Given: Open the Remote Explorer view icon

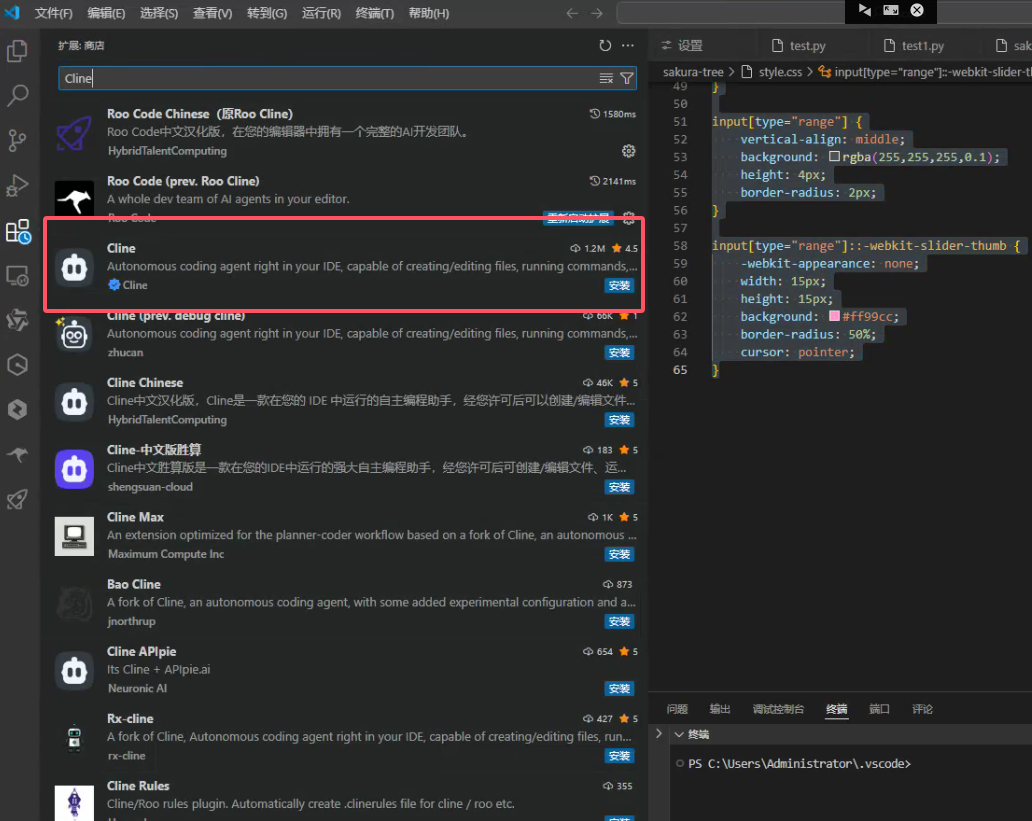Looking at the screenshot, I should pyautogui.click(x=18, y=276).
